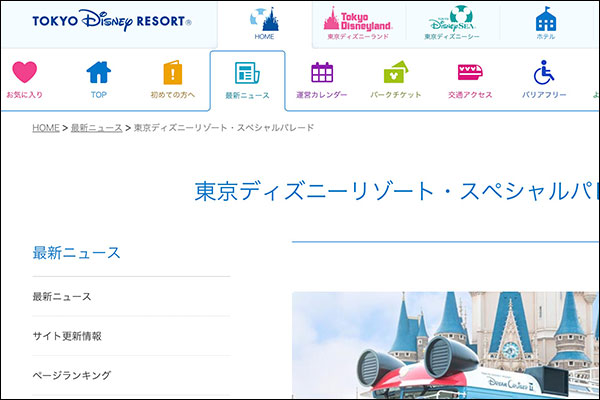The height and width of the screenshot is (400, 600).
Task: Click the 最新ニュース newspaper icon
Action: (x=247, y=75)
